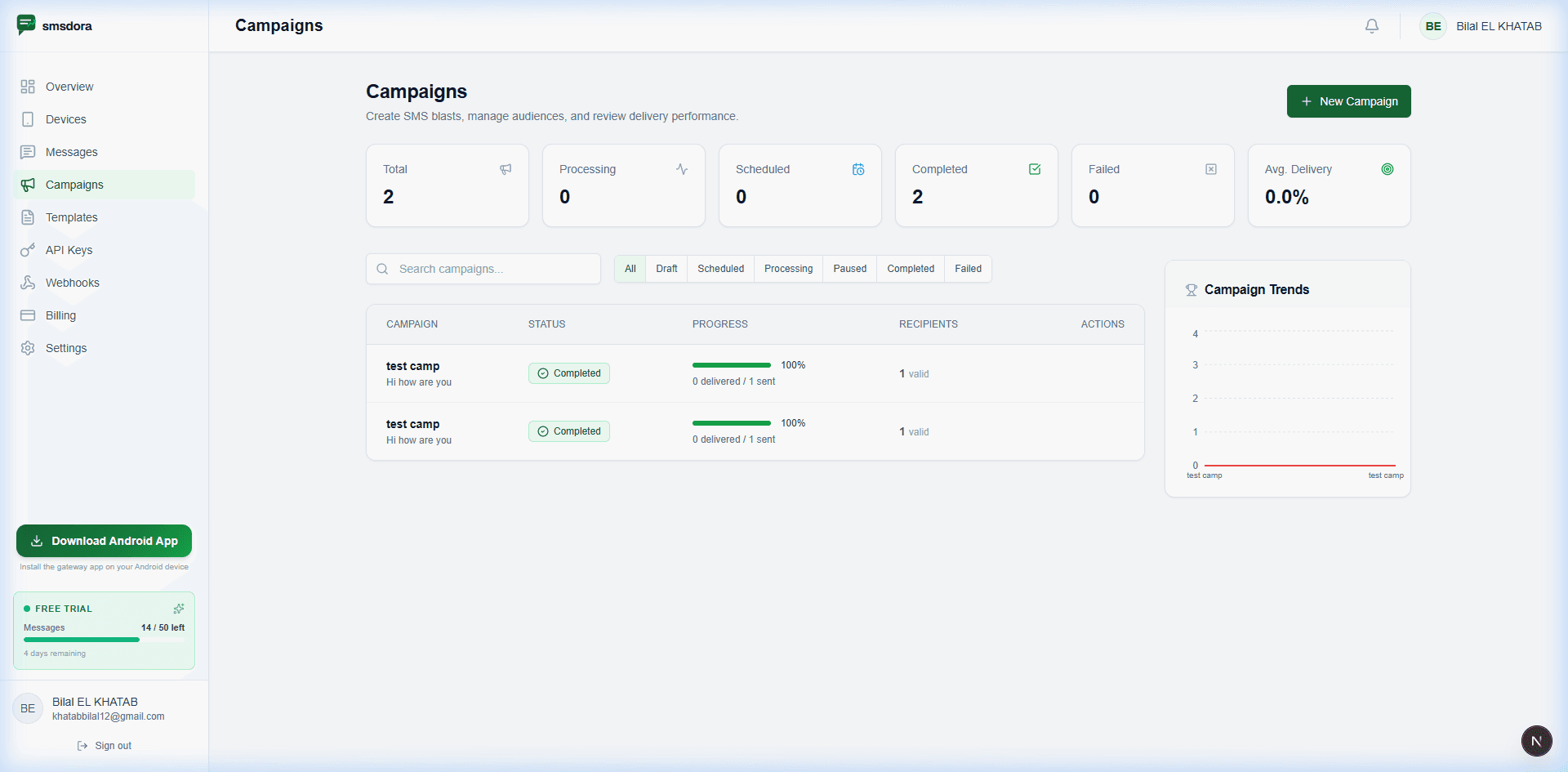Open the Billing card icon

(28, 315)
